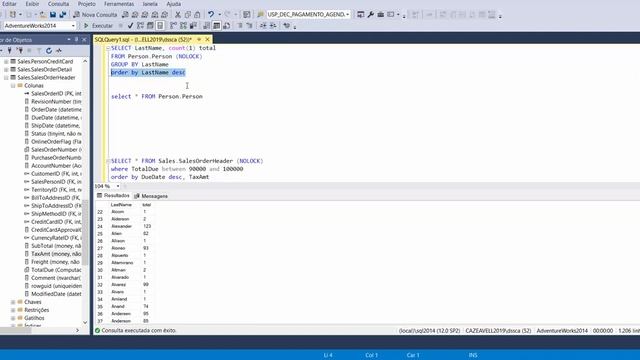The width and height of the screenshot is (640, 360).
Task: Click the Decrease indent icon
Action: [263, 26]
